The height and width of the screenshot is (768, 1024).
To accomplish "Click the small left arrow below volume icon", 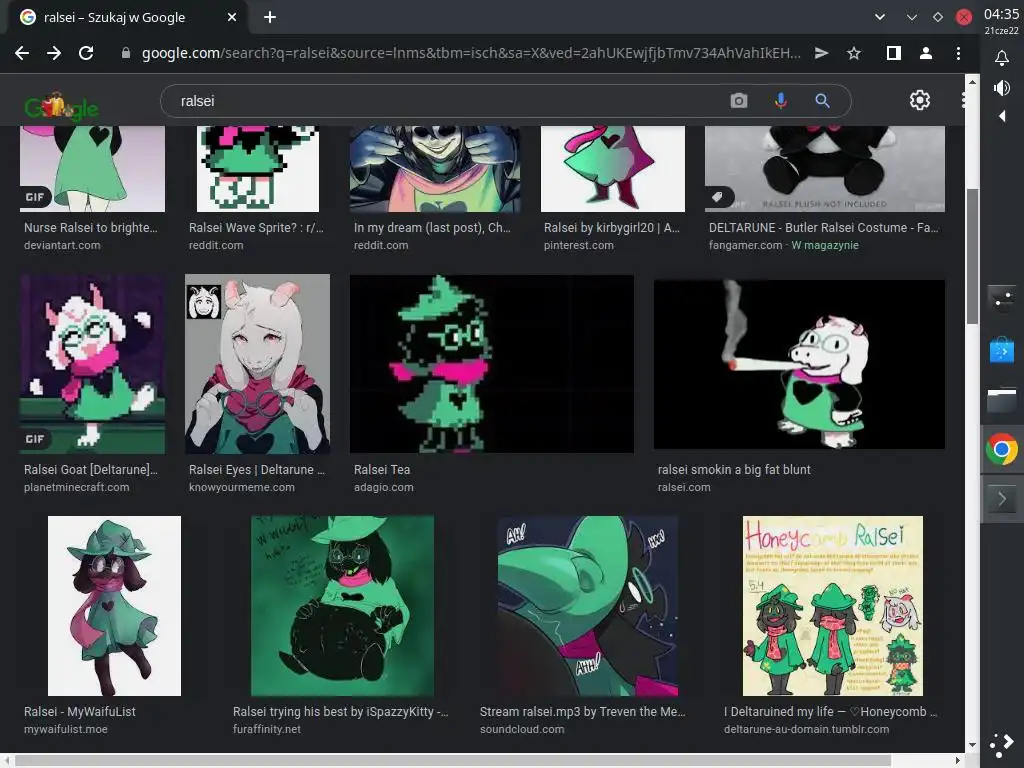I will 1002,116.
